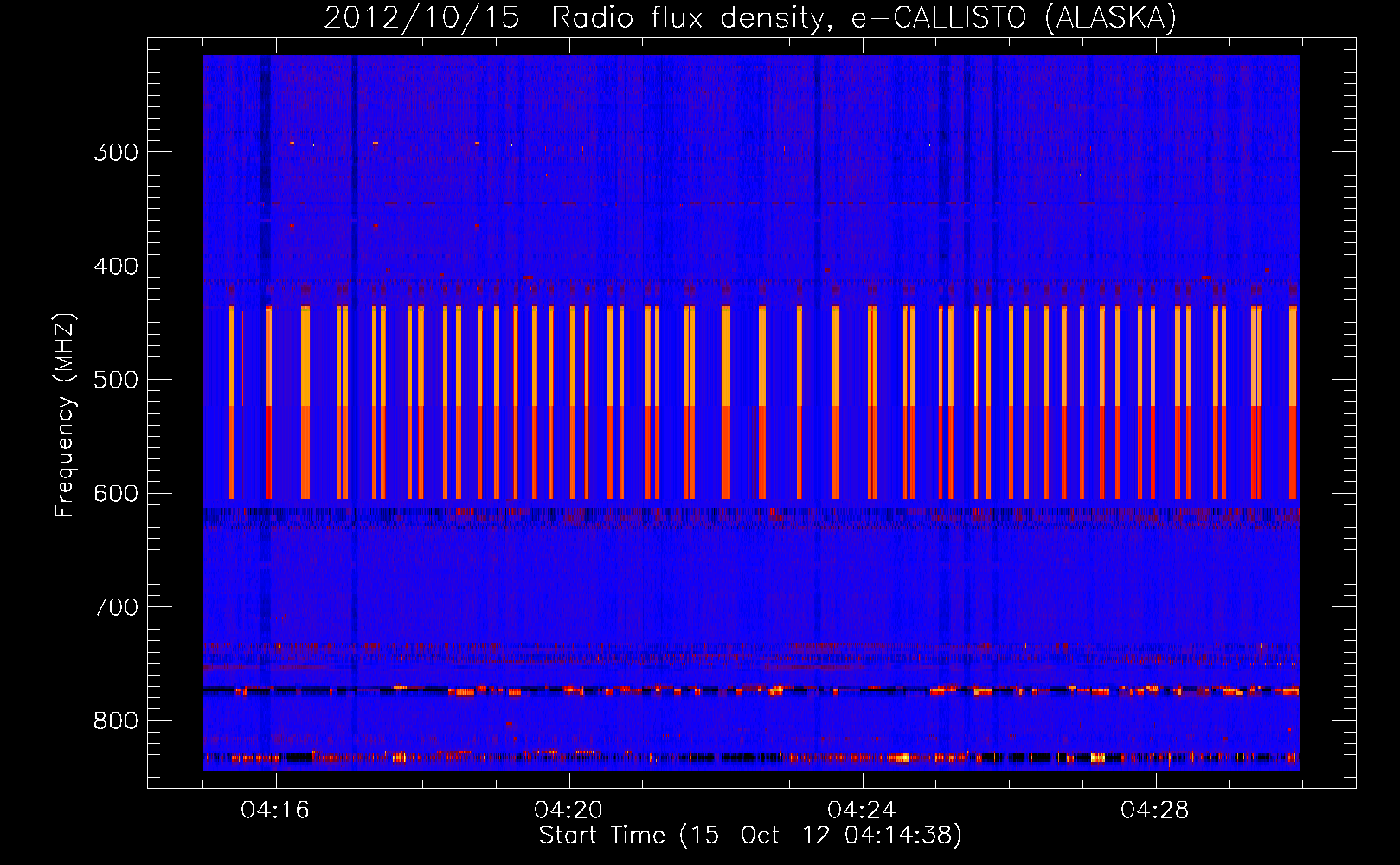
Task: Click the 'Frequency (MHZ)' axis label
Action: tap(64, 415)
